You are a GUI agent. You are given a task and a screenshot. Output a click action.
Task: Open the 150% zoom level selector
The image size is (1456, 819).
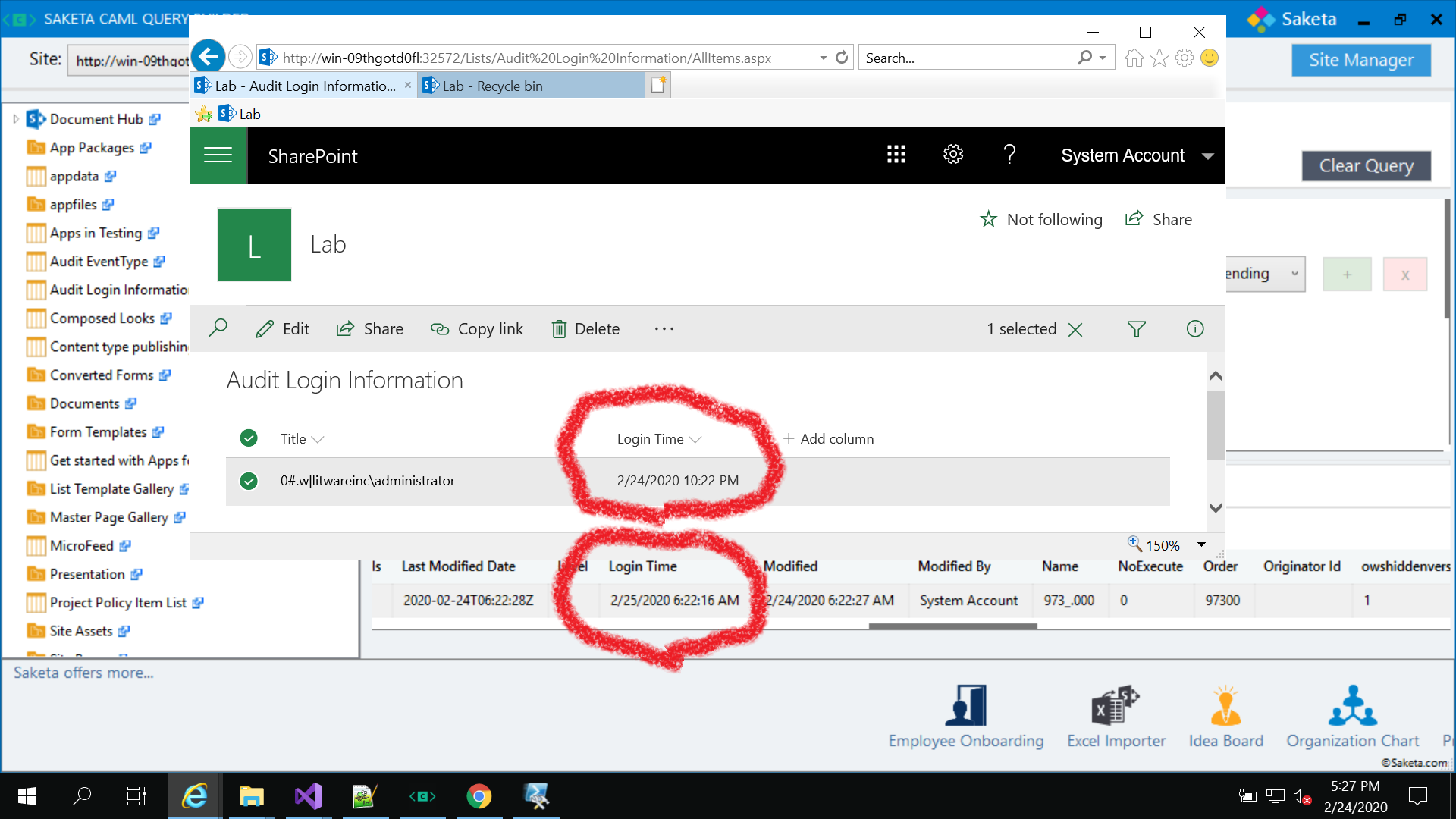(x=1200, y=544)
